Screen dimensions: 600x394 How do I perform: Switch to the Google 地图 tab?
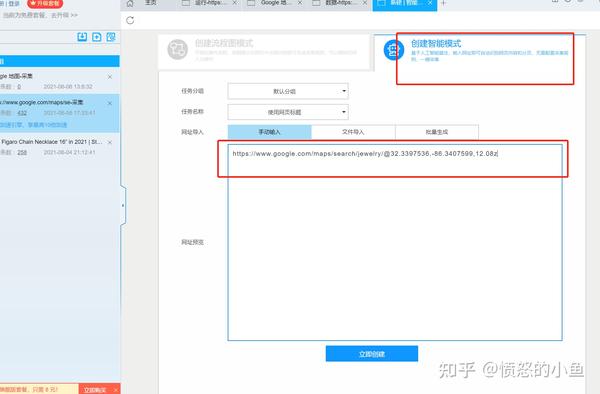[274, 3]
